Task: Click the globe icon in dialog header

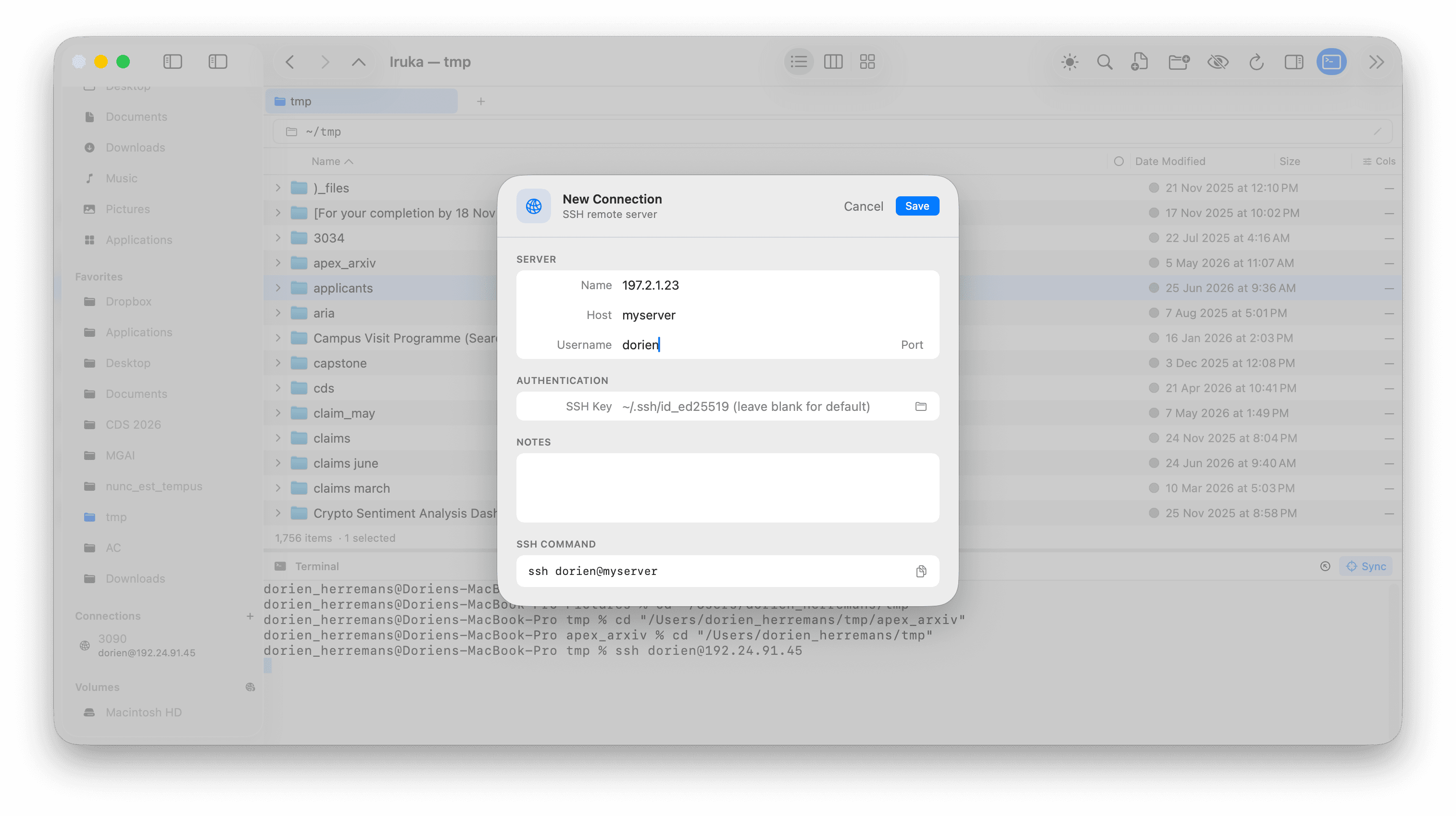Action: (x=533, y=206)
